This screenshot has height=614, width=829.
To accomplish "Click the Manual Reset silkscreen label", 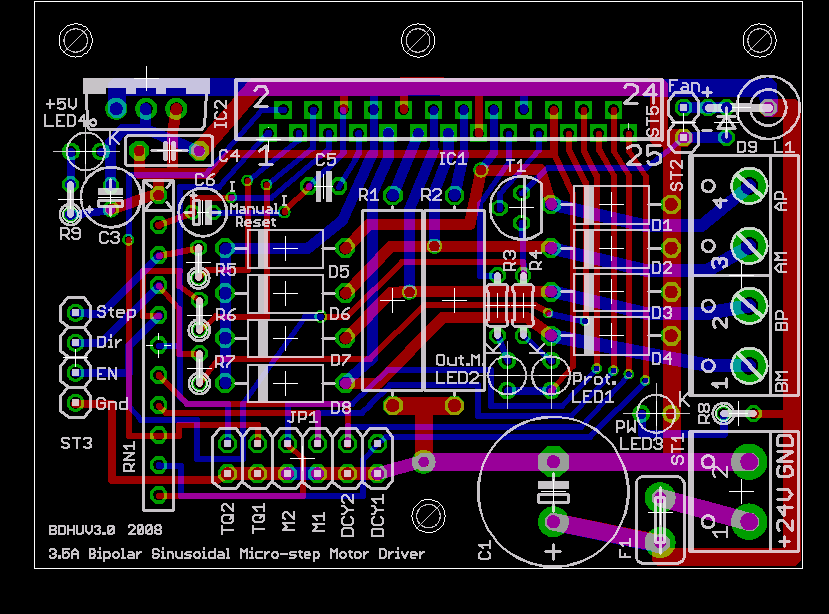I will [x=255, y=216].
